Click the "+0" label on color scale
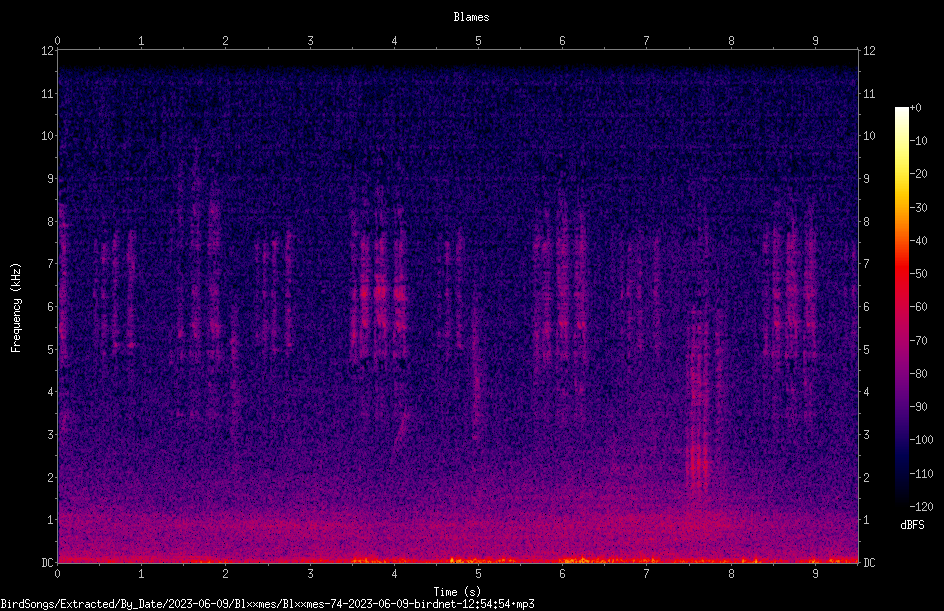Screen dimensions: 944x611 [915, 108]
